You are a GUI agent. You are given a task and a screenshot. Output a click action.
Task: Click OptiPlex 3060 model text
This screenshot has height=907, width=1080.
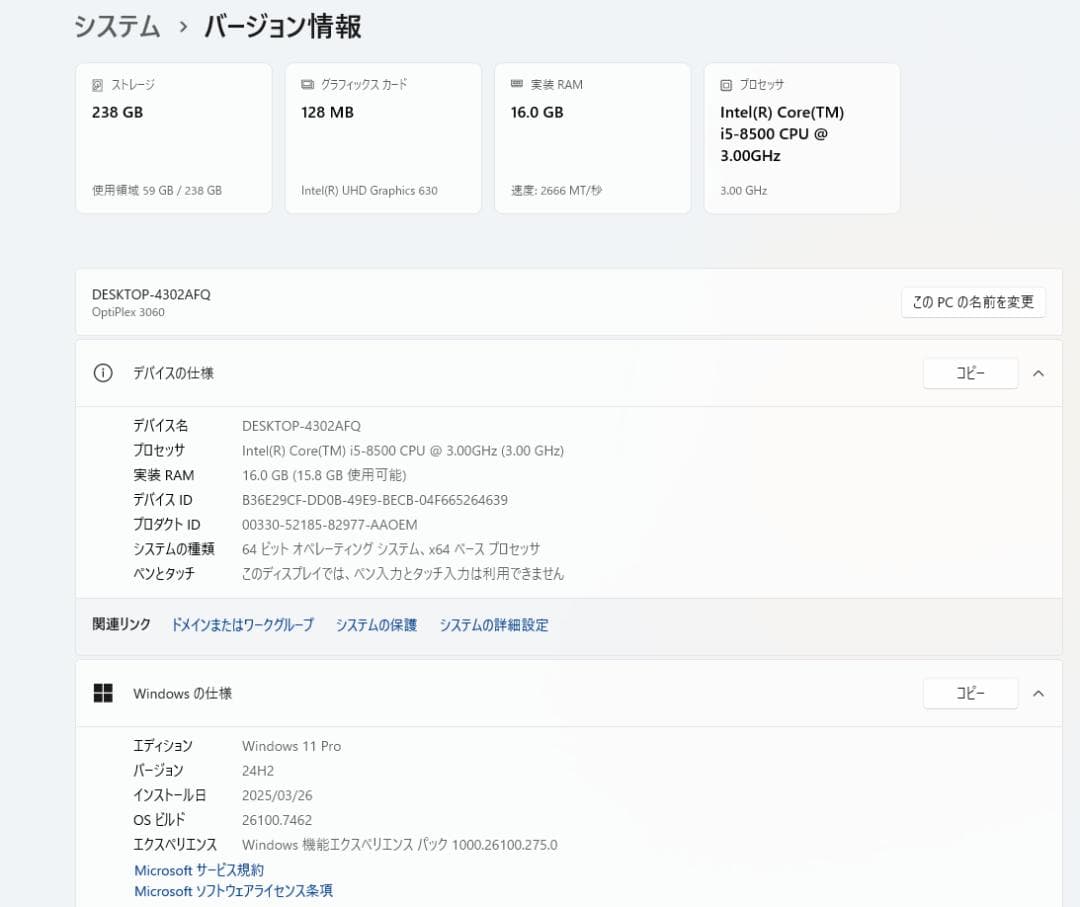point(128,312)
